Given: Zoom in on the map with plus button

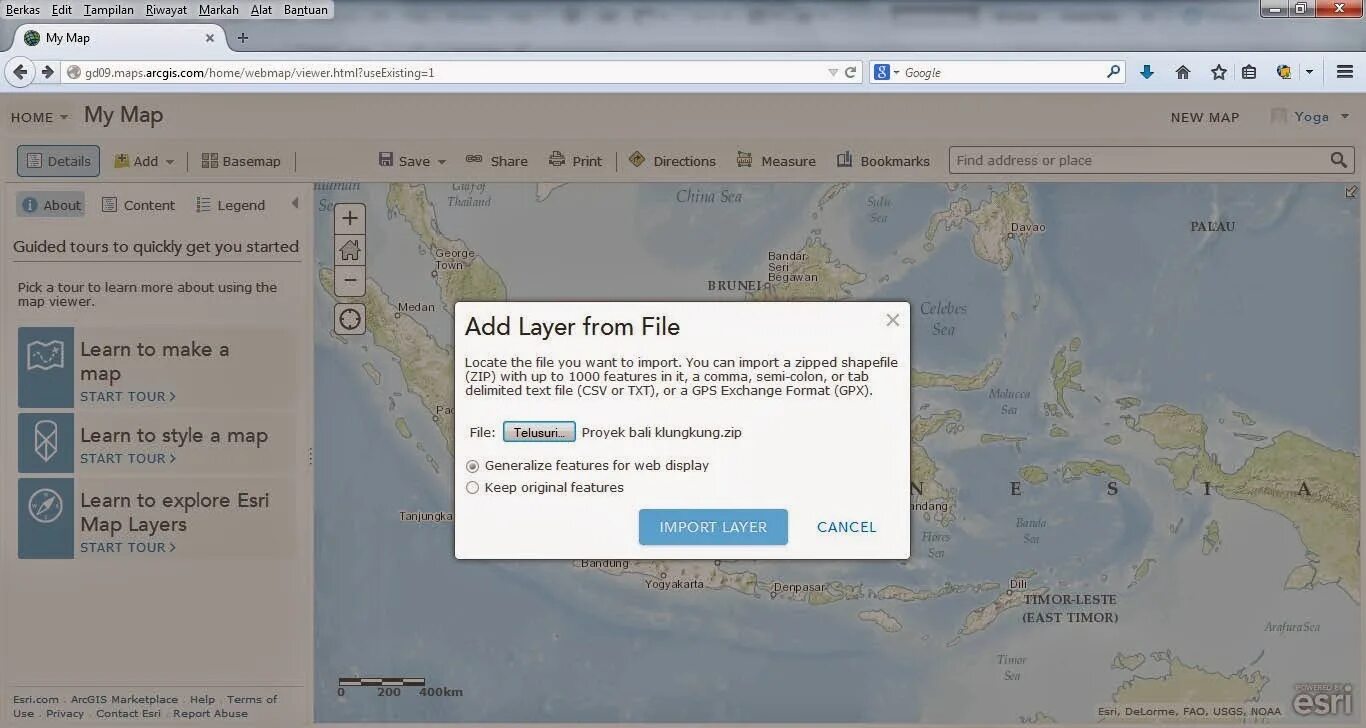Looking at the screenshot, I should point(350,218).
